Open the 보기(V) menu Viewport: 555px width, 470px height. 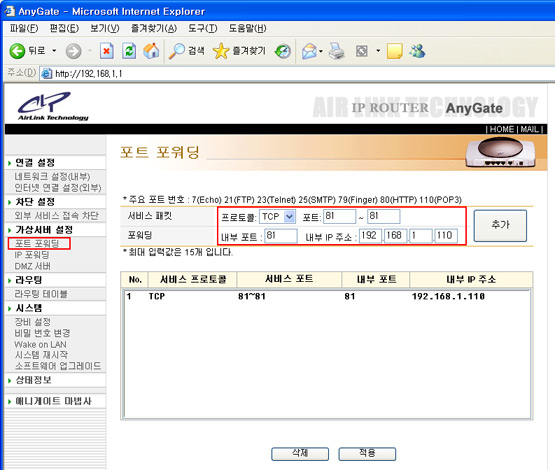click(x=105, y=28)
